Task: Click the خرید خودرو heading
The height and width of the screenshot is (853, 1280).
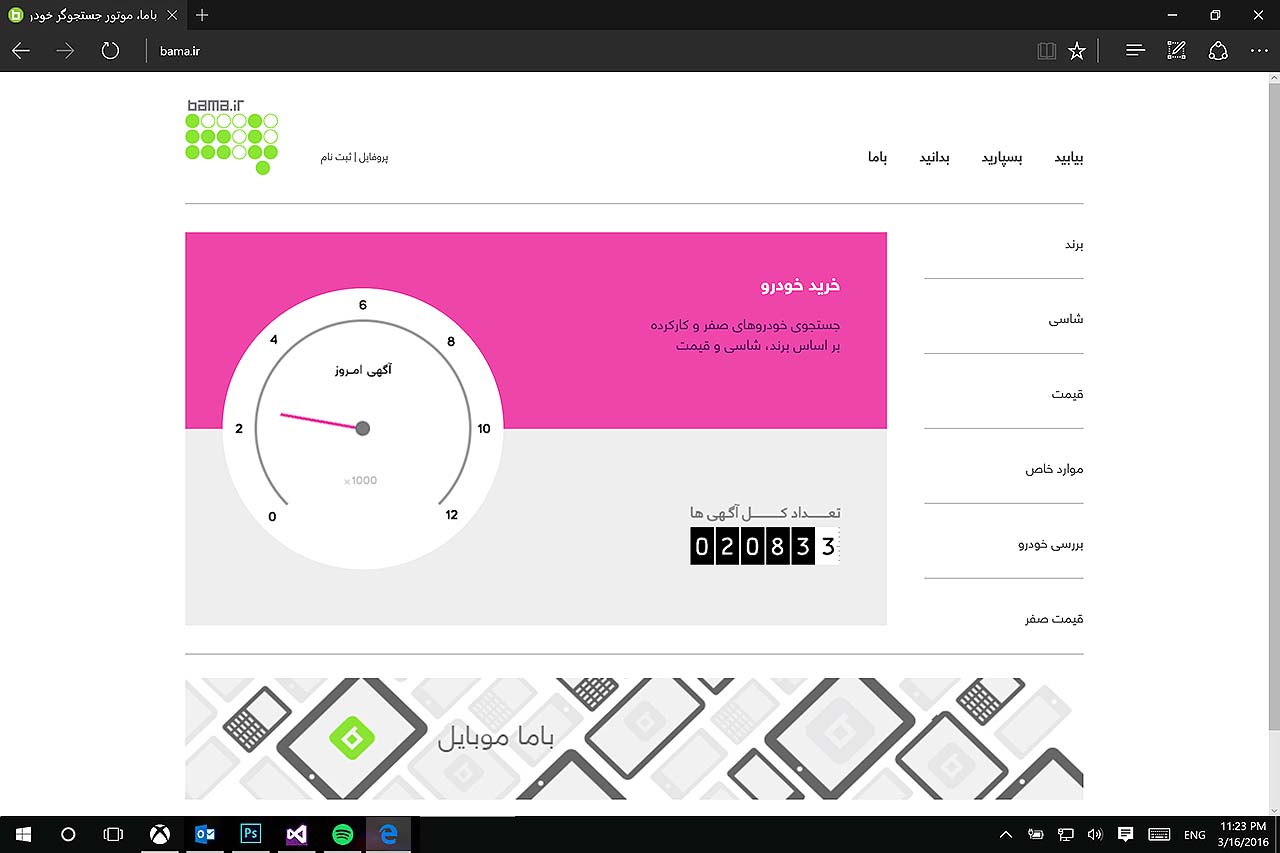Action: [800, 286]
